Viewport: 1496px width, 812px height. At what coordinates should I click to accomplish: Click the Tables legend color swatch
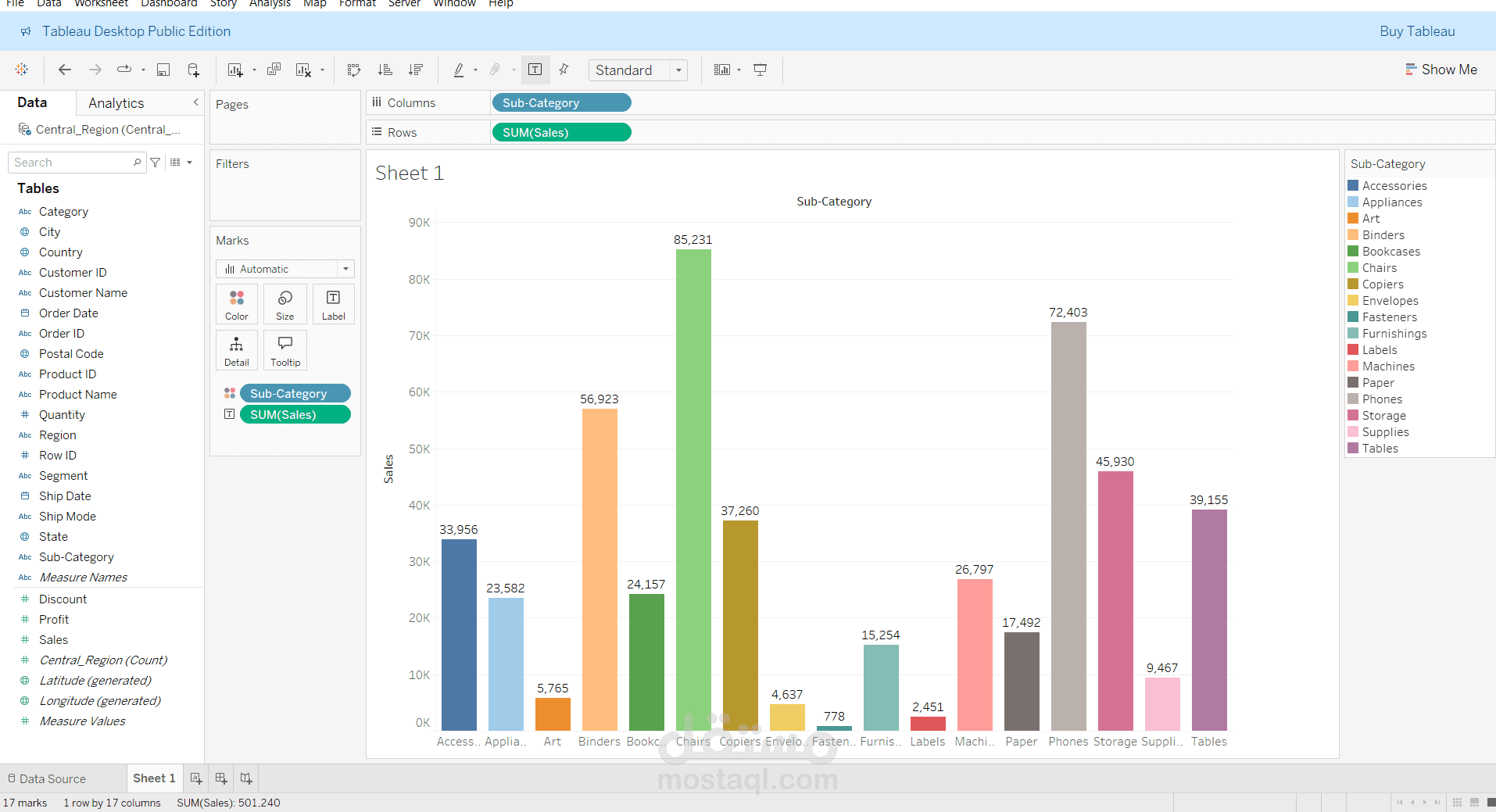[x=1353, y=449]
